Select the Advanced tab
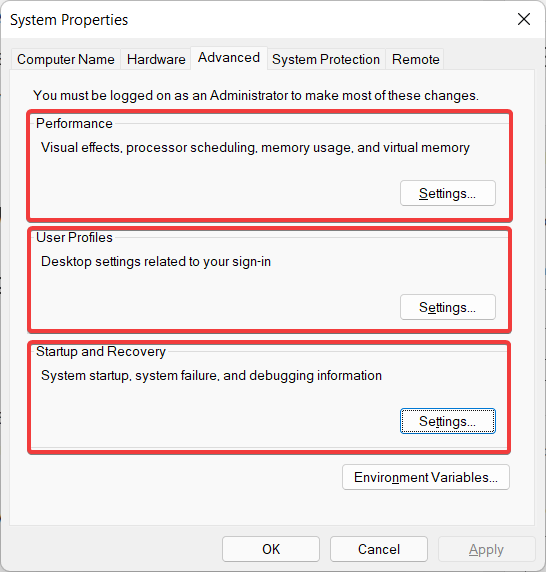The height and width of the screenshot is (572, 546). 229,58
